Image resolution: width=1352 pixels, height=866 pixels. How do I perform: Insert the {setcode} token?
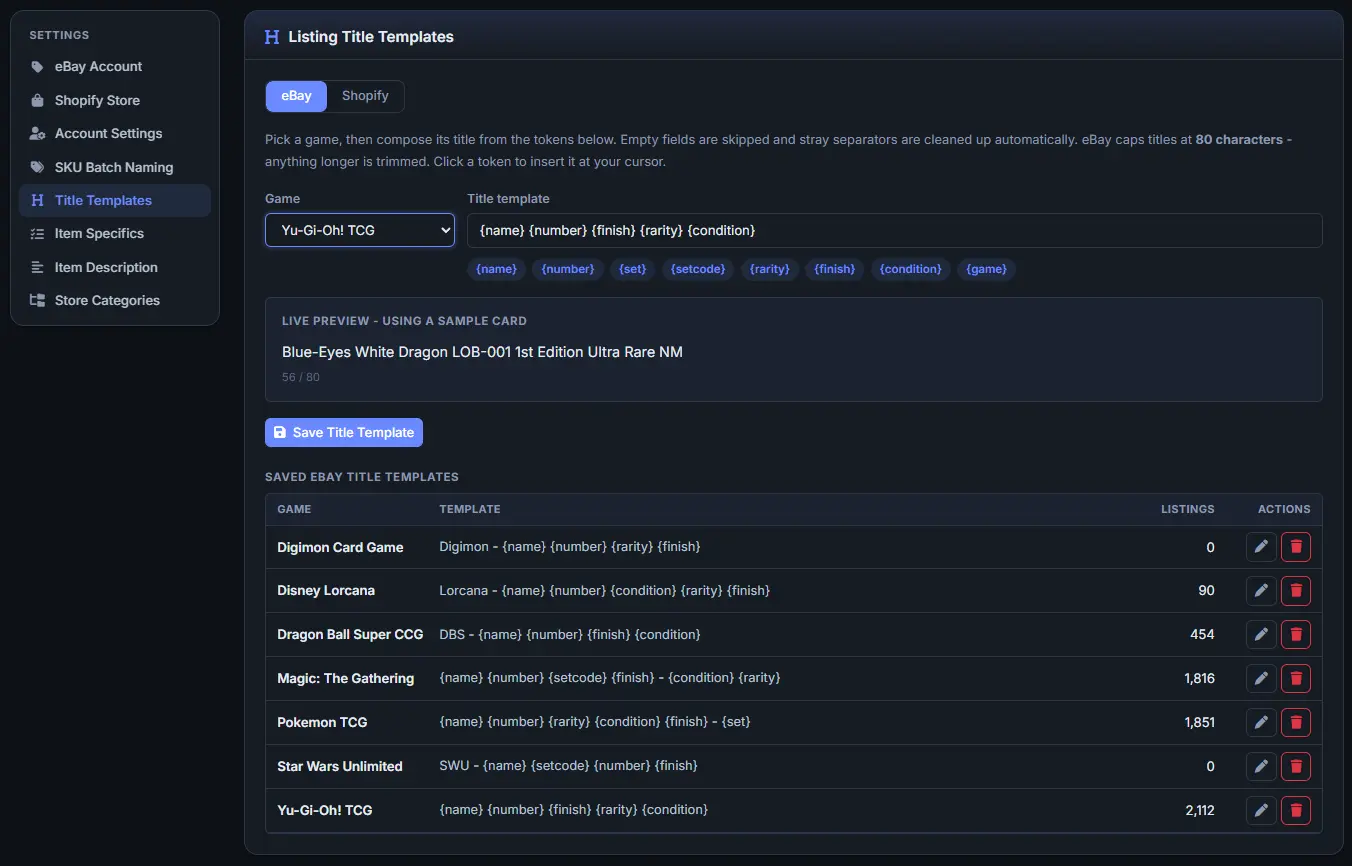[697, 269]
